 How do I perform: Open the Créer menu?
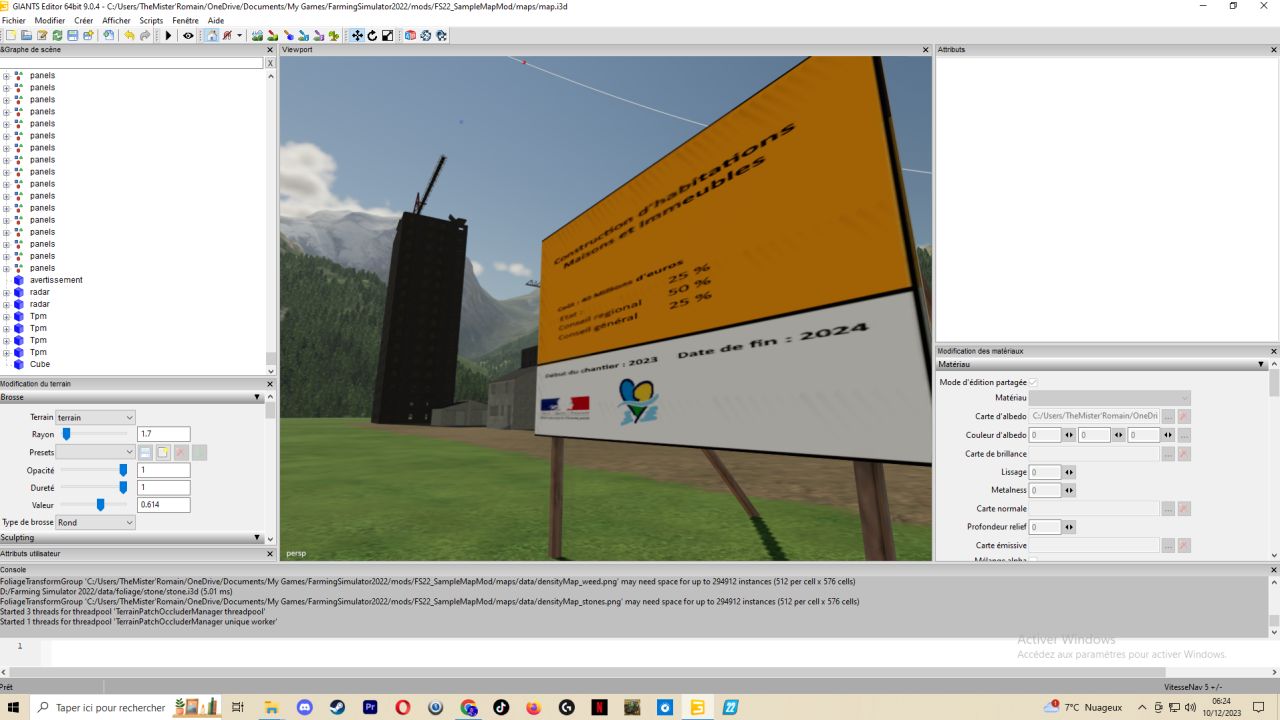coord(84,20)
